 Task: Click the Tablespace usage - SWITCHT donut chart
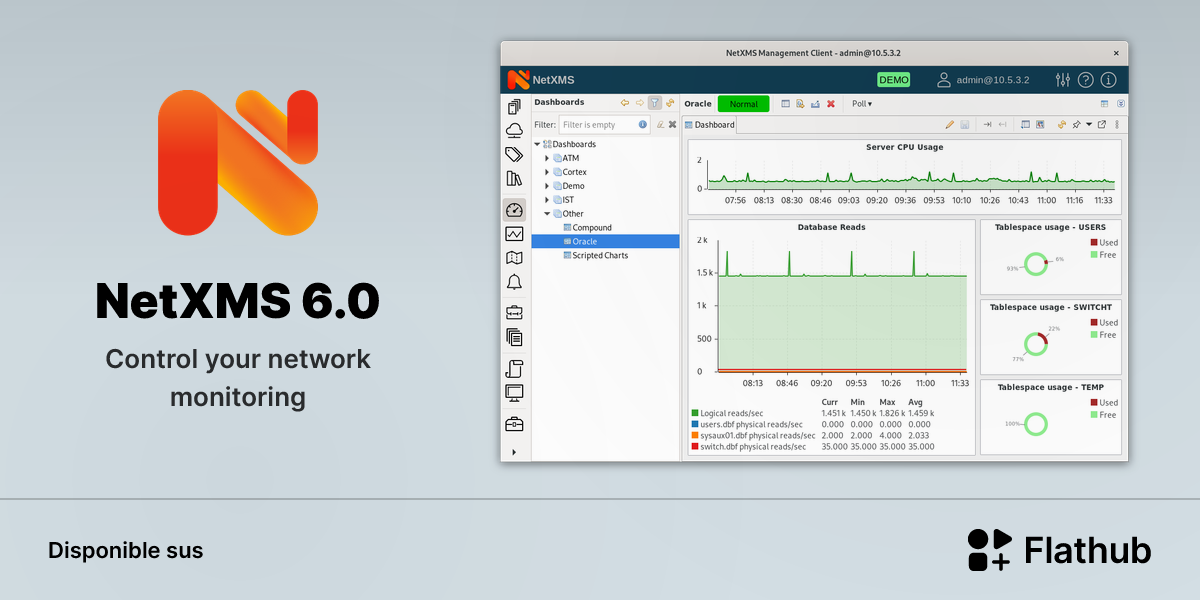(1036, 344)
